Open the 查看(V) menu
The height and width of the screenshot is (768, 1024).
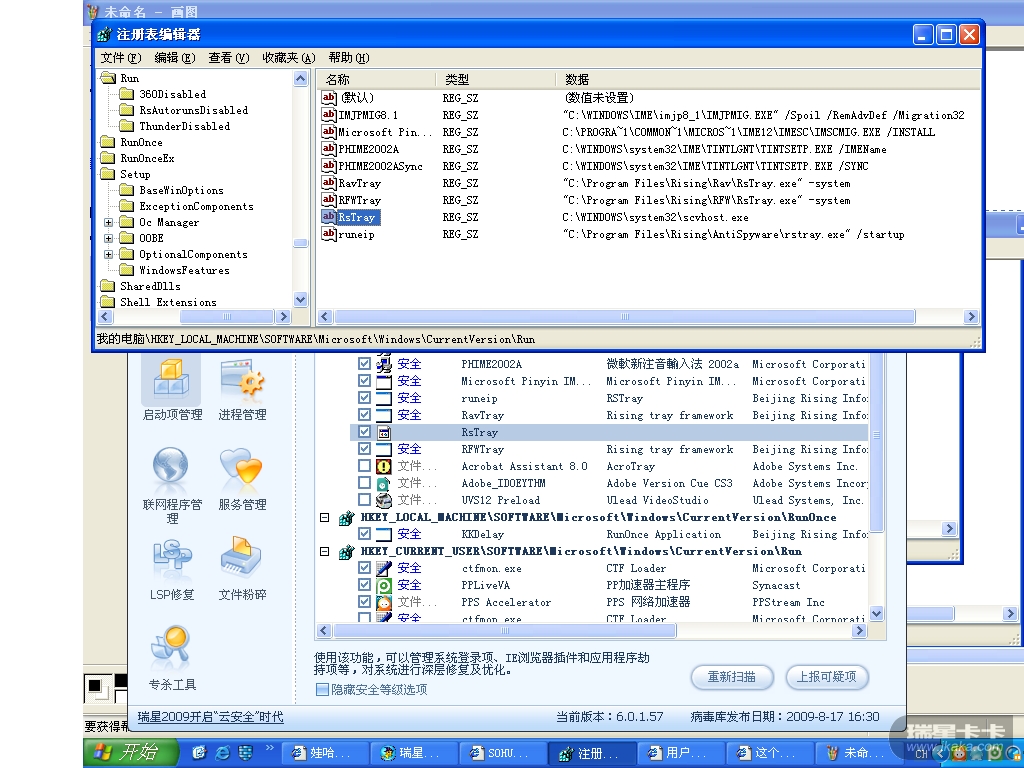pyautogui.click(x=229, y=57)
